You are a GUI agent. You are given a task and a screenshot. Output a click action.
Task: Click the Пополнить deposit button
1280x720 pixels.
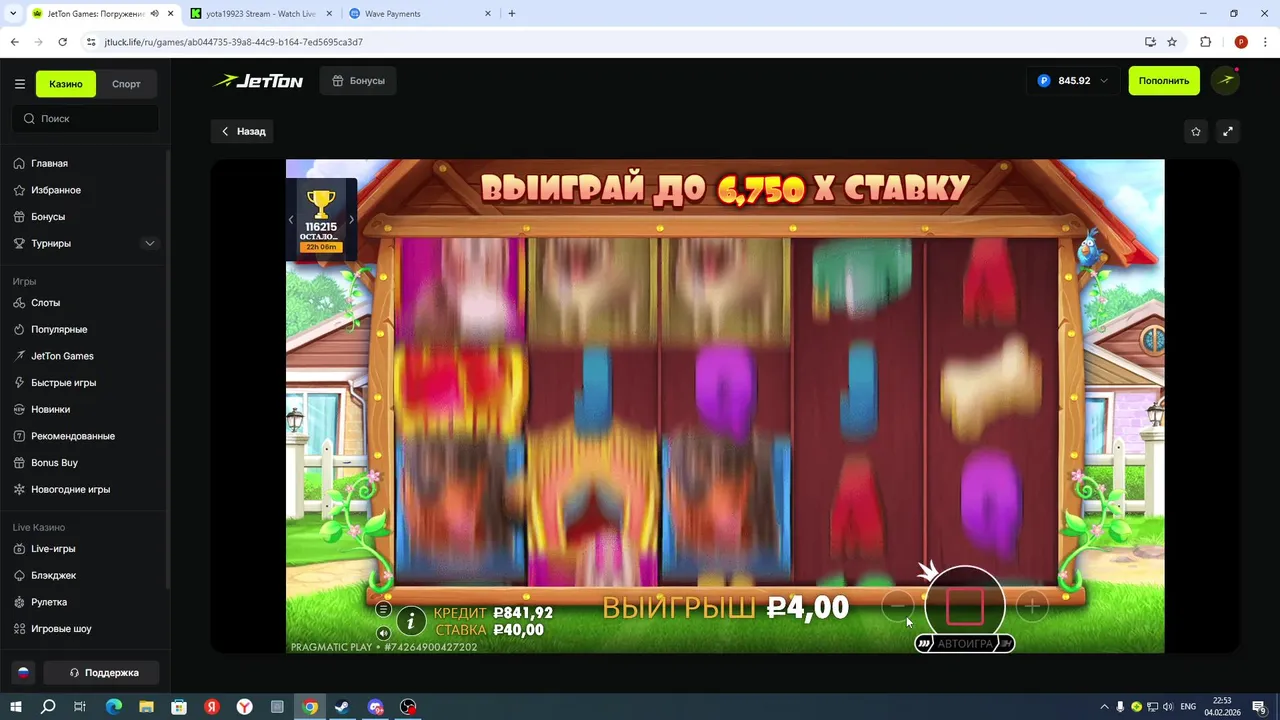point(1164,81)
